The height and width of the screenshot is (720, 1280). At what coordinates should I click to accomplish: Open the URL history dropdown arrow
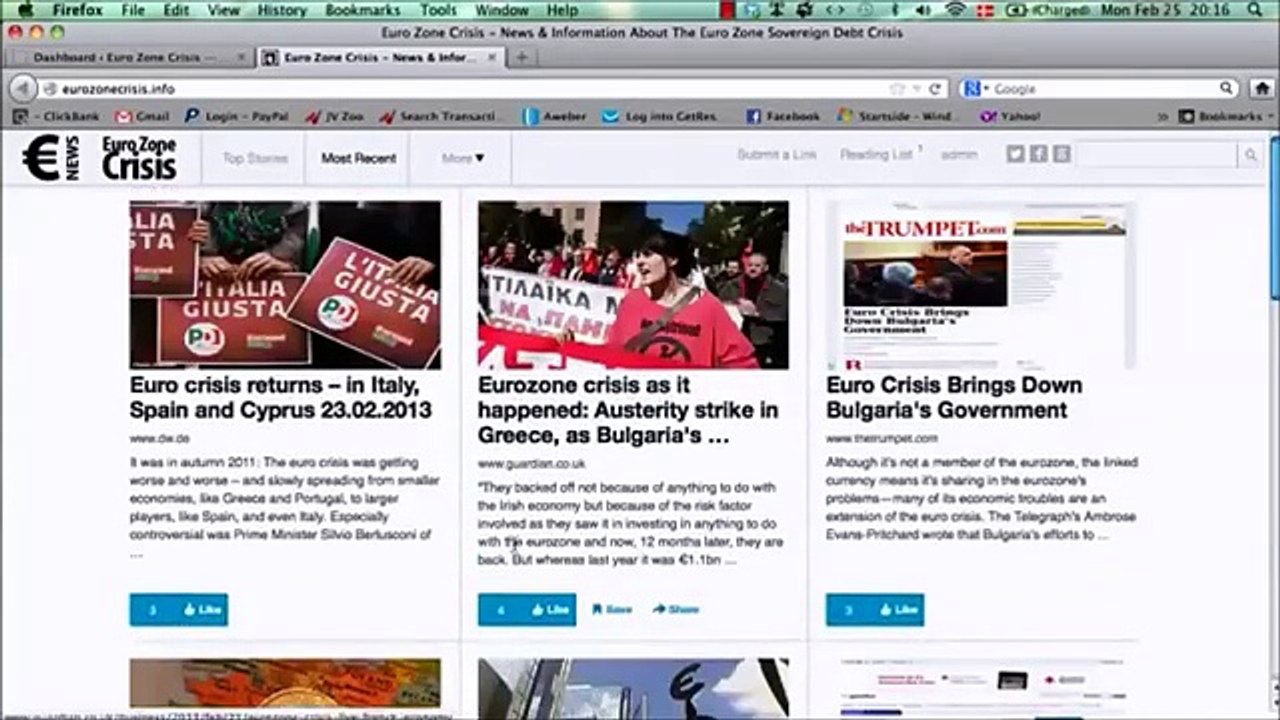pyautogui.click(x=916, y=89)
